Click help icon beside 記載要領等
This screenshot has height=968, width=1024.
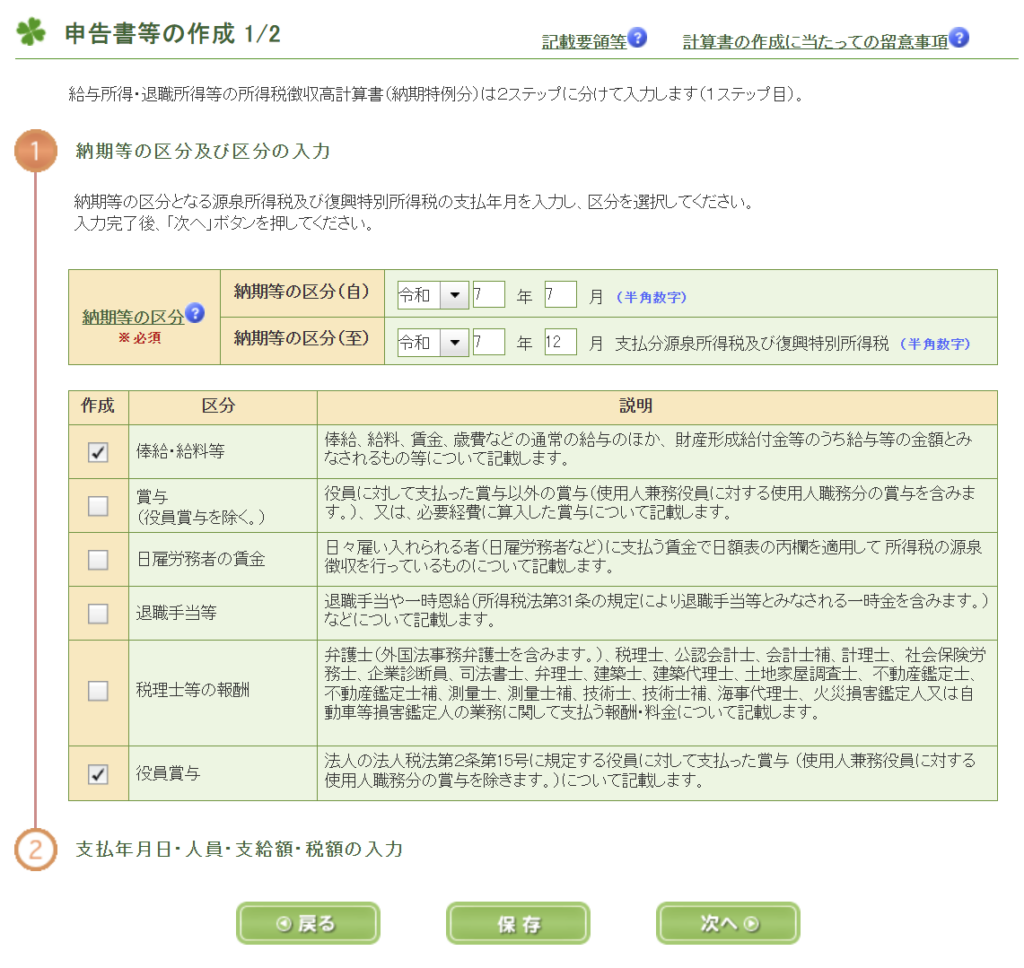(x=638, y=39)
